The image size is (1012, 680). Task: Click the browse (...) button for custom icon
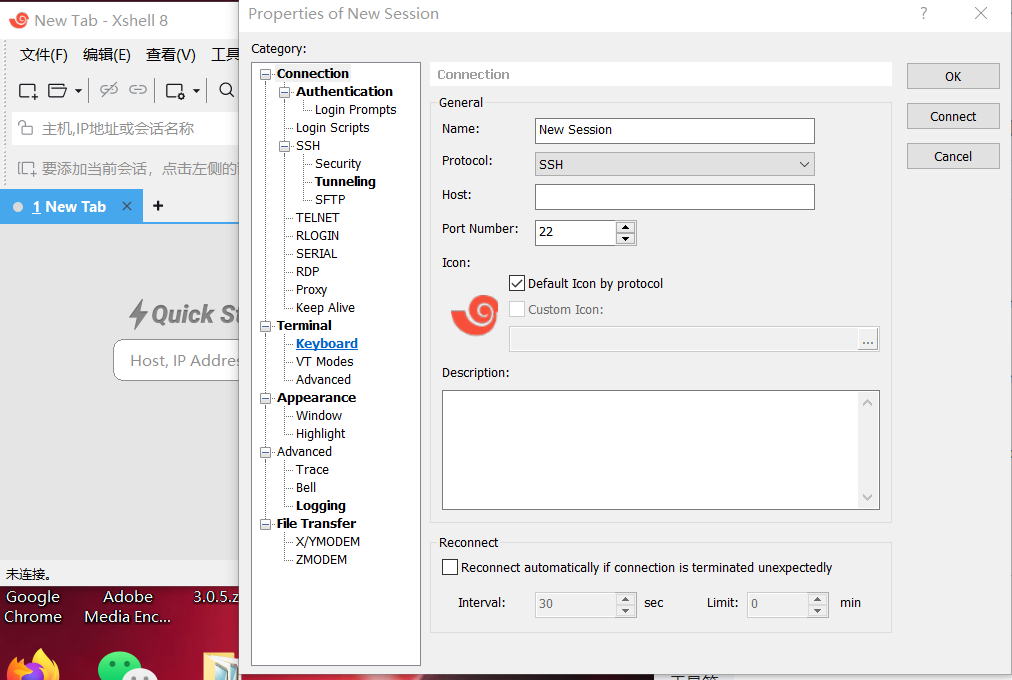pyautogui.click(x=867, y=340)
